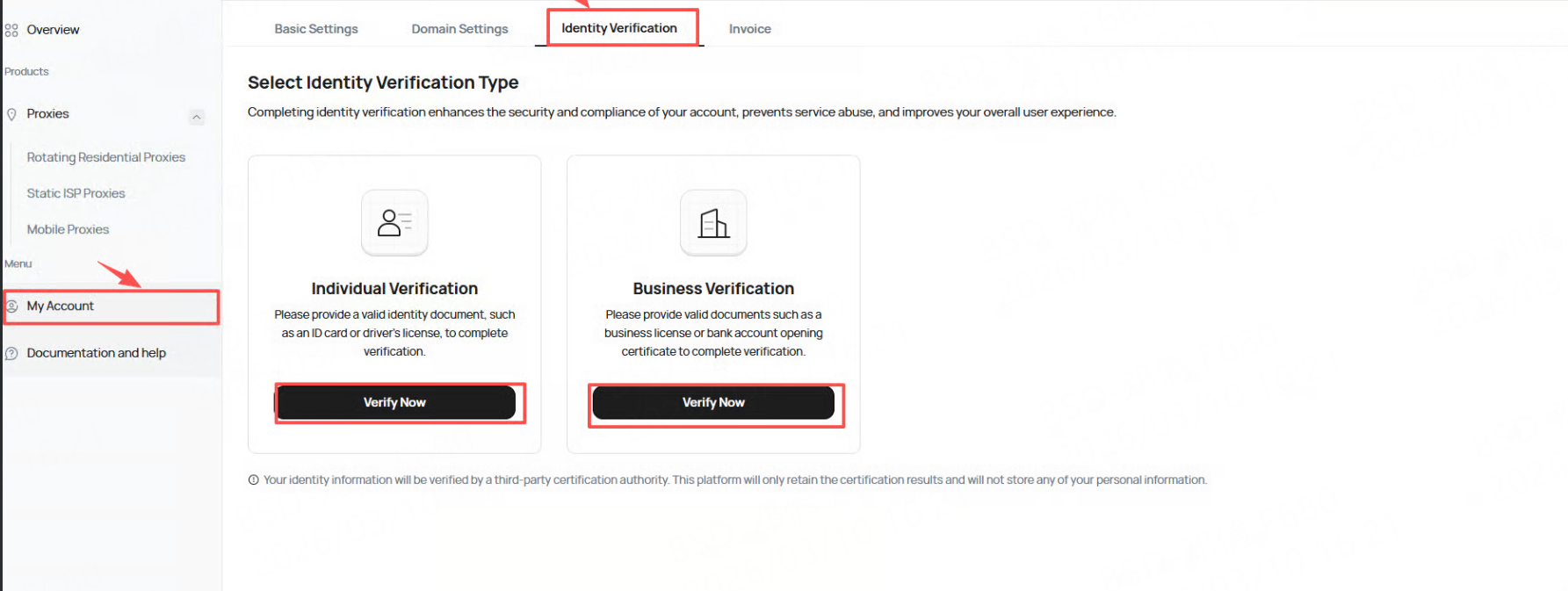Click the Individual Verification card title
The height and width of the screenshot is (591, 1568).
pyautogui.click(x=394, y=288)
